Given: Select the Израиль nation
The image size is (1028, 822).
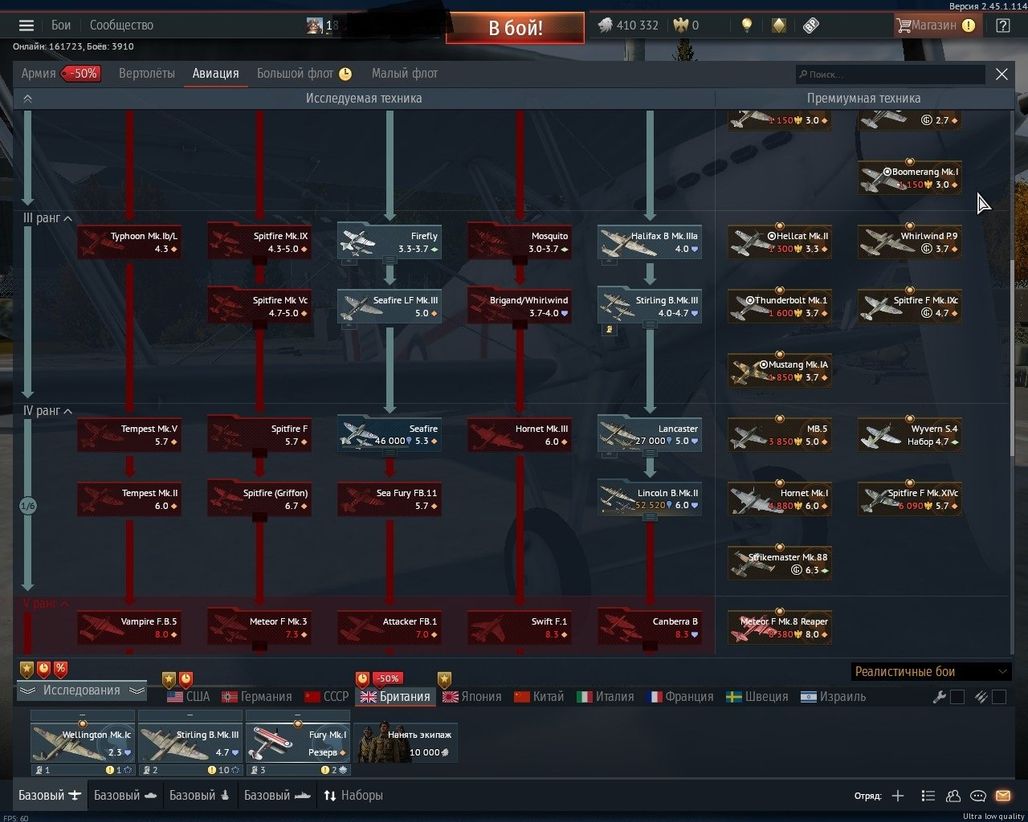Looking at the screenshot, I should pos(833,697).
